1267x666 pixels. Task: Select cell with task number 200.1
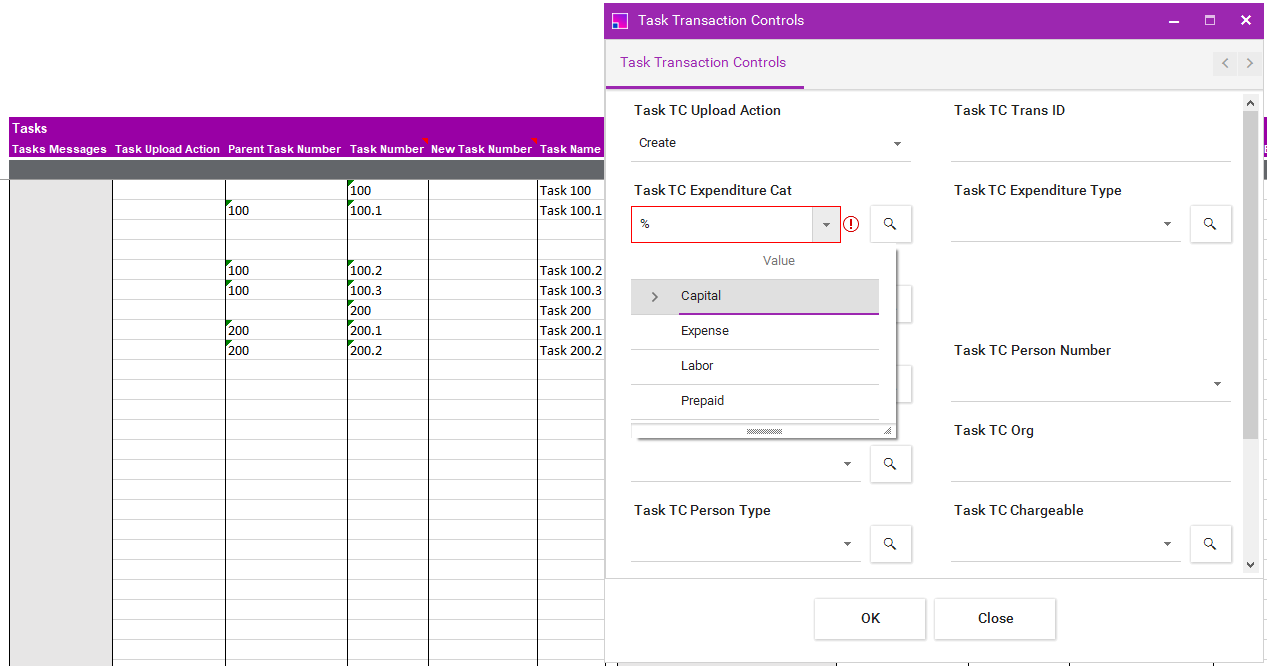(x=388, y=330)
